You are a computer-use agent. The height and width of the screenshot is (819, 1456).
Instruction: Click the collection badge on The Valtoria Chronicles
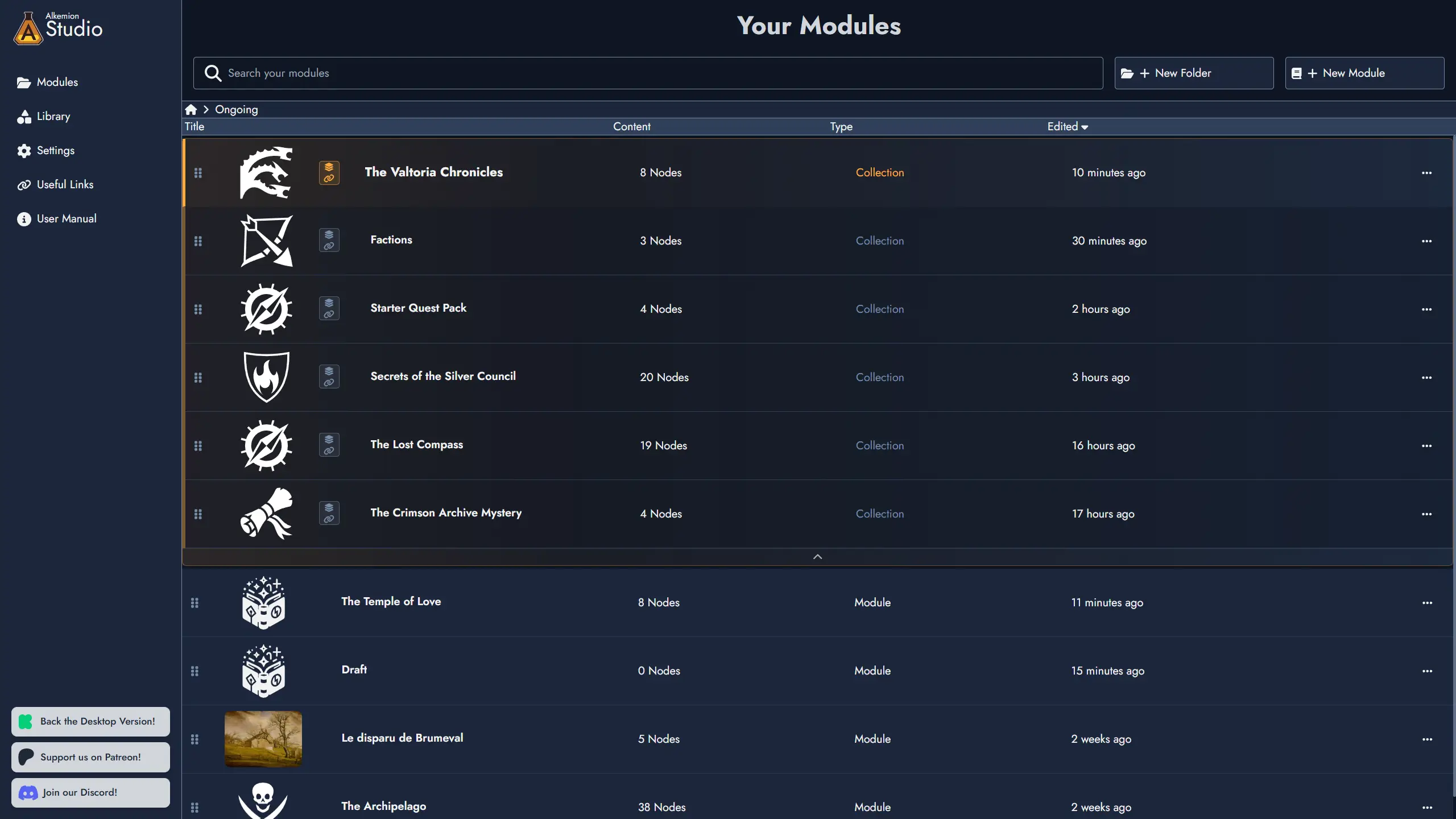coord(329,172)
